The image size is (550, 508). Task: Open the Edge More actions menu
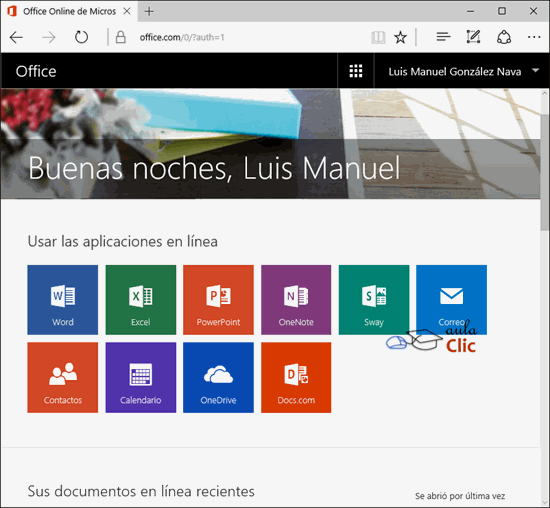[534, 37]
